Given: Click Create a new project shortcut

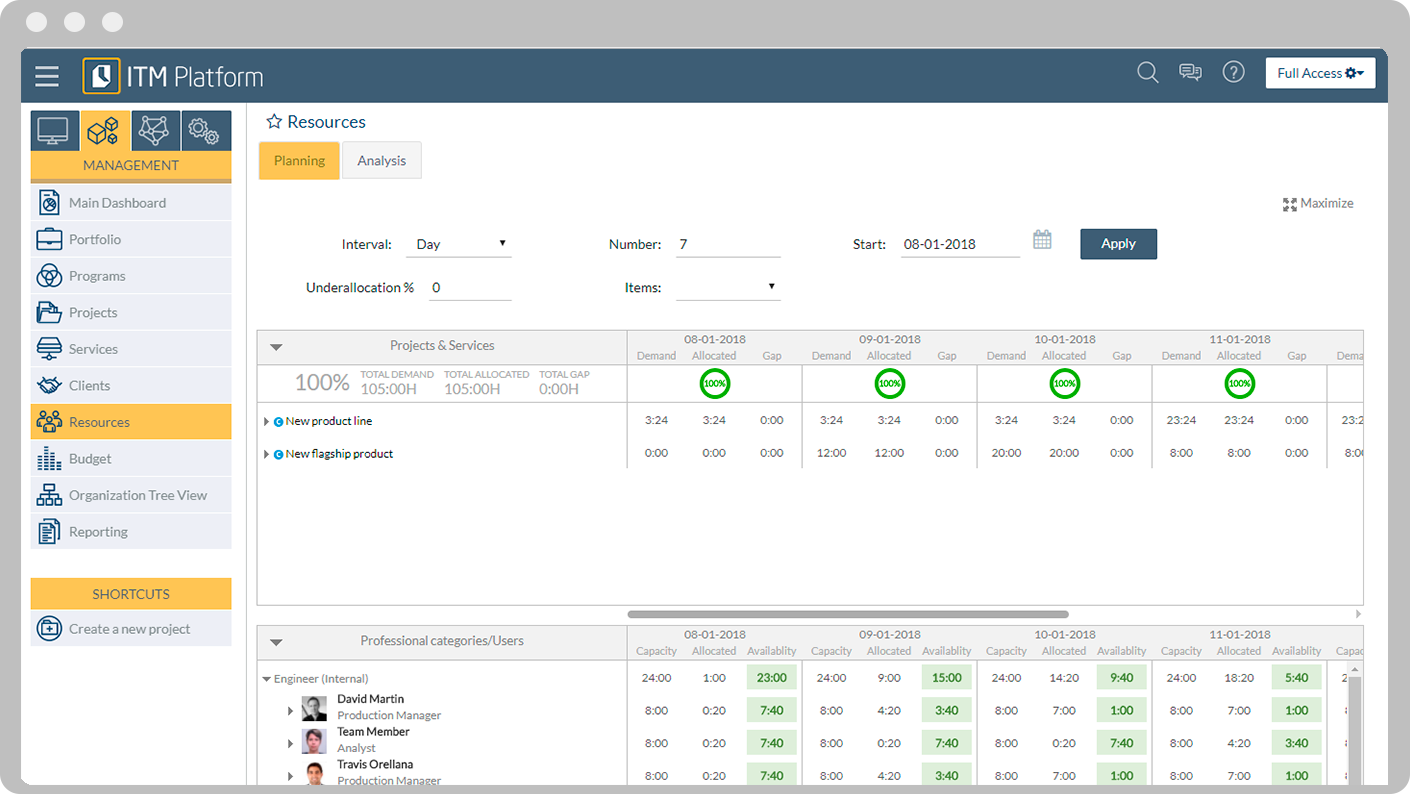Looking at the screenshot, I should [x=131, y=629].
